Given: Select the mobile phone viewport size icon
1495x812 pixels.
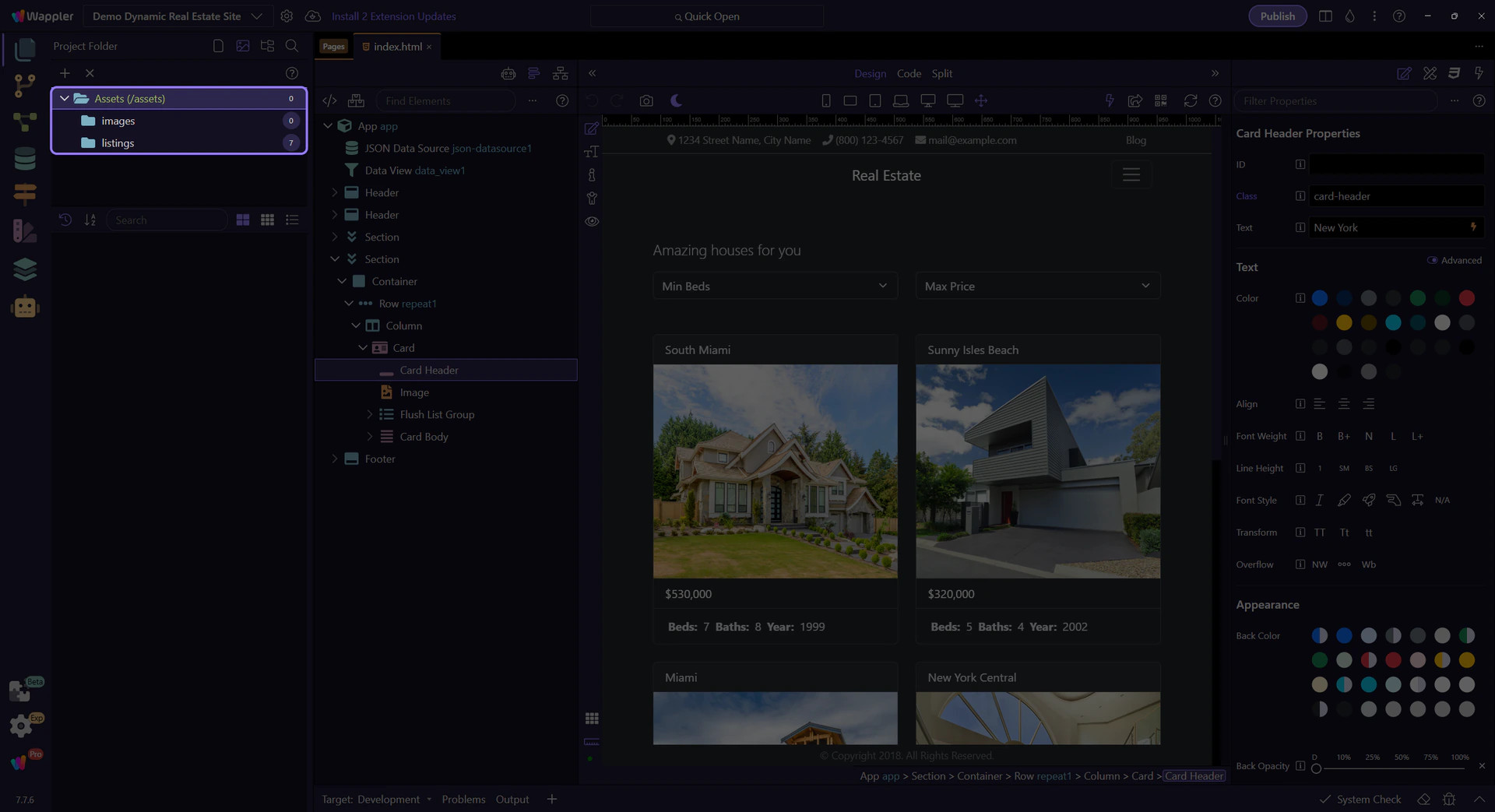Looking at the screenshot, I should pos(826,101).
